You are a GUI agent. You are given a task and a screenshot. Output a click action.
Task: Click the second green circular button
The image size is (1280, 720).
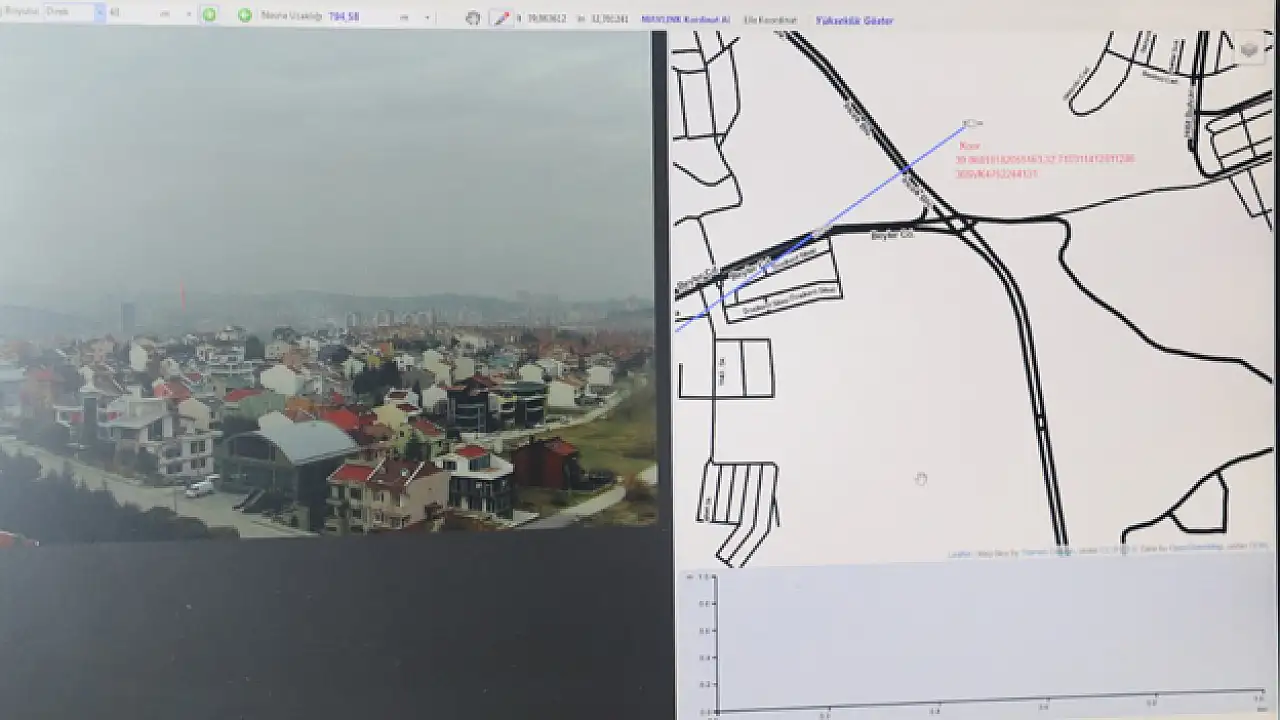point(245,15)
